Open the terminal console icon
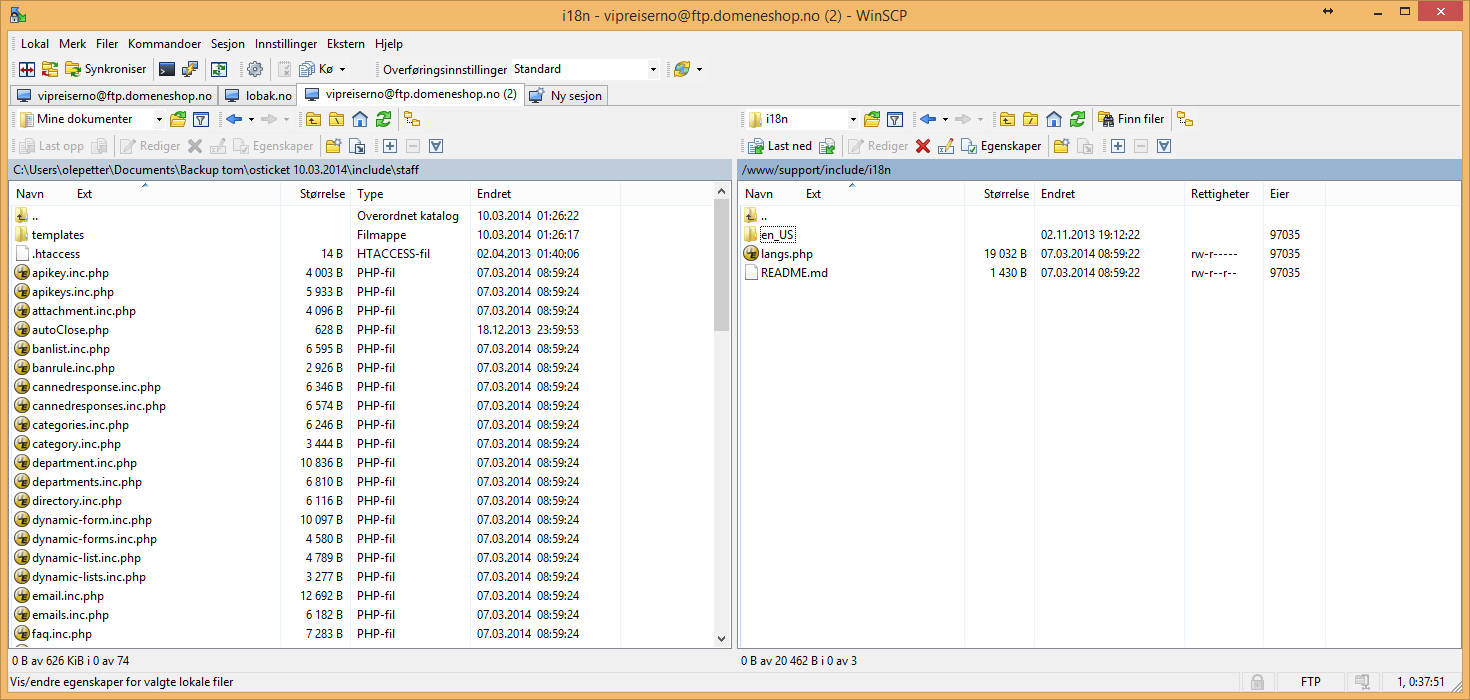Viewport: 1470px width, 700px height. click(167, 69)
